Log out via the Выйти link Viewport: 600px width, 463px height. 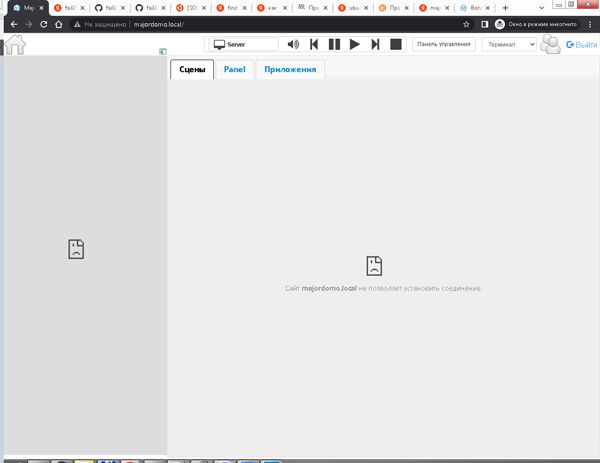[x=582, y=45]
